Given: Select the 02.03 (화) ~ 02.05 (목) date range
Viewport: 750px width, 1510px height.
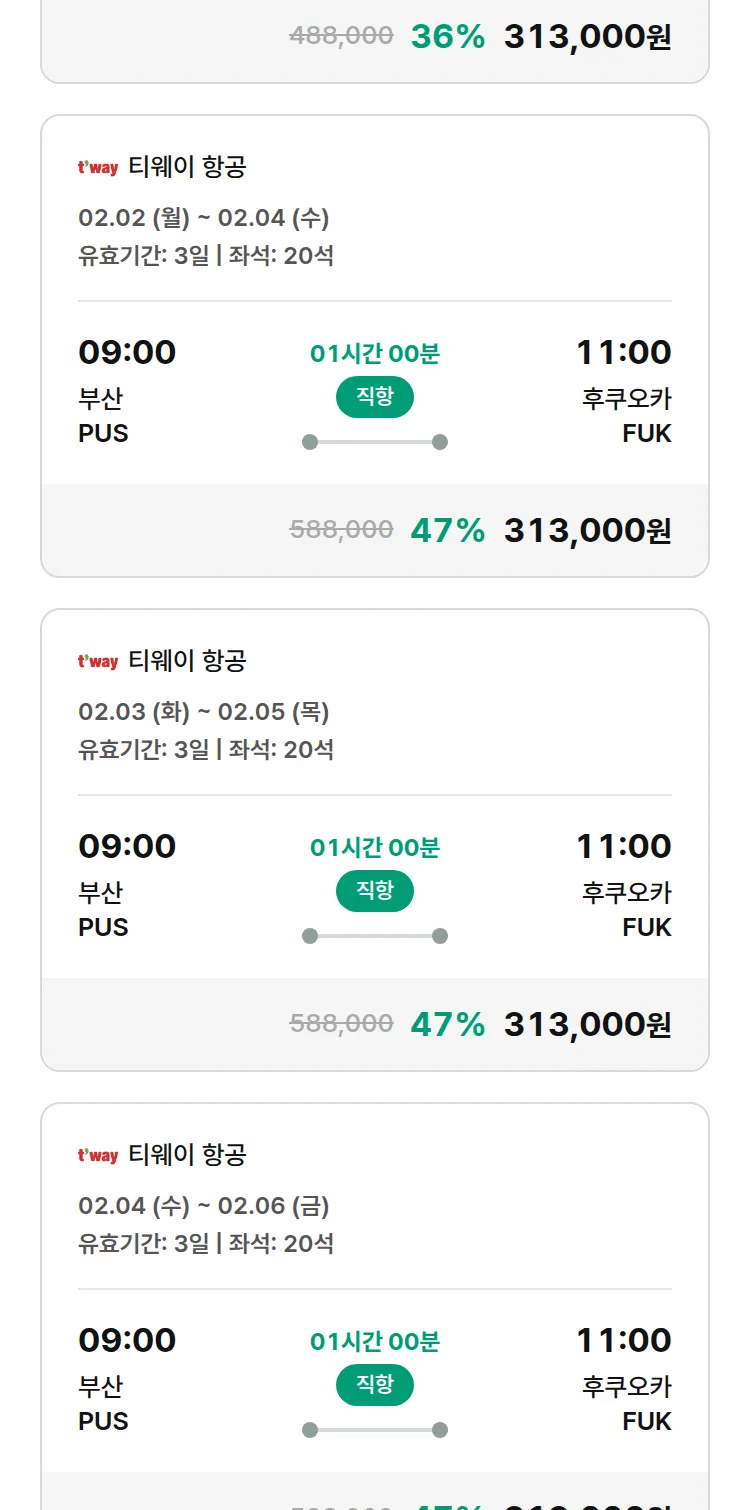Looking at the screenshot, I should tap(204, 712).
